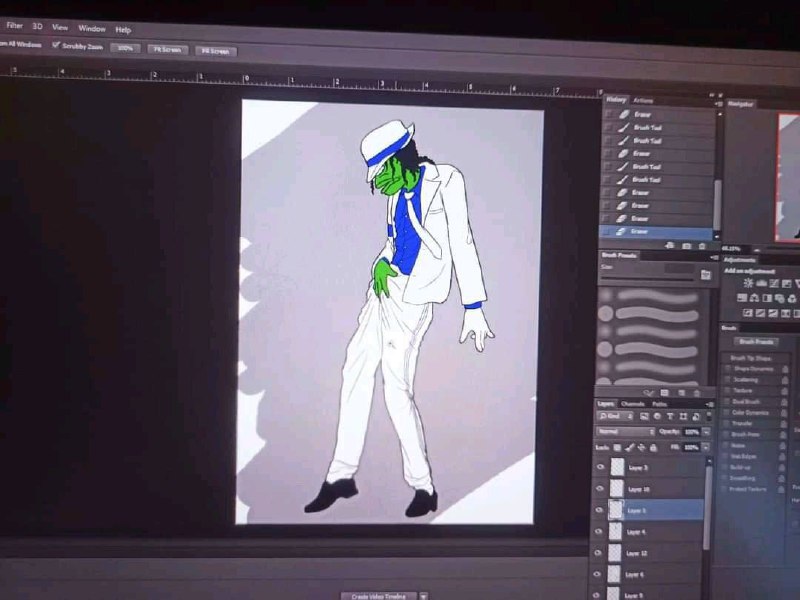Image resolution: width=800 pixels, height=600 pixels.
Task: Open the Window menu
Action: pos(92,29)
